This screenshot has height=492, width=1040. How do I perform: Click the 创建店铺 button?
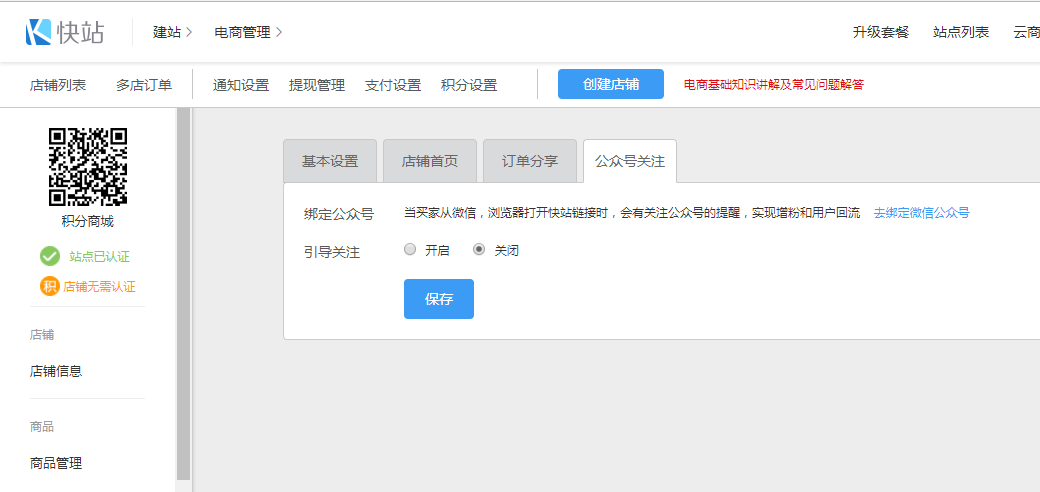click(611, 85)
